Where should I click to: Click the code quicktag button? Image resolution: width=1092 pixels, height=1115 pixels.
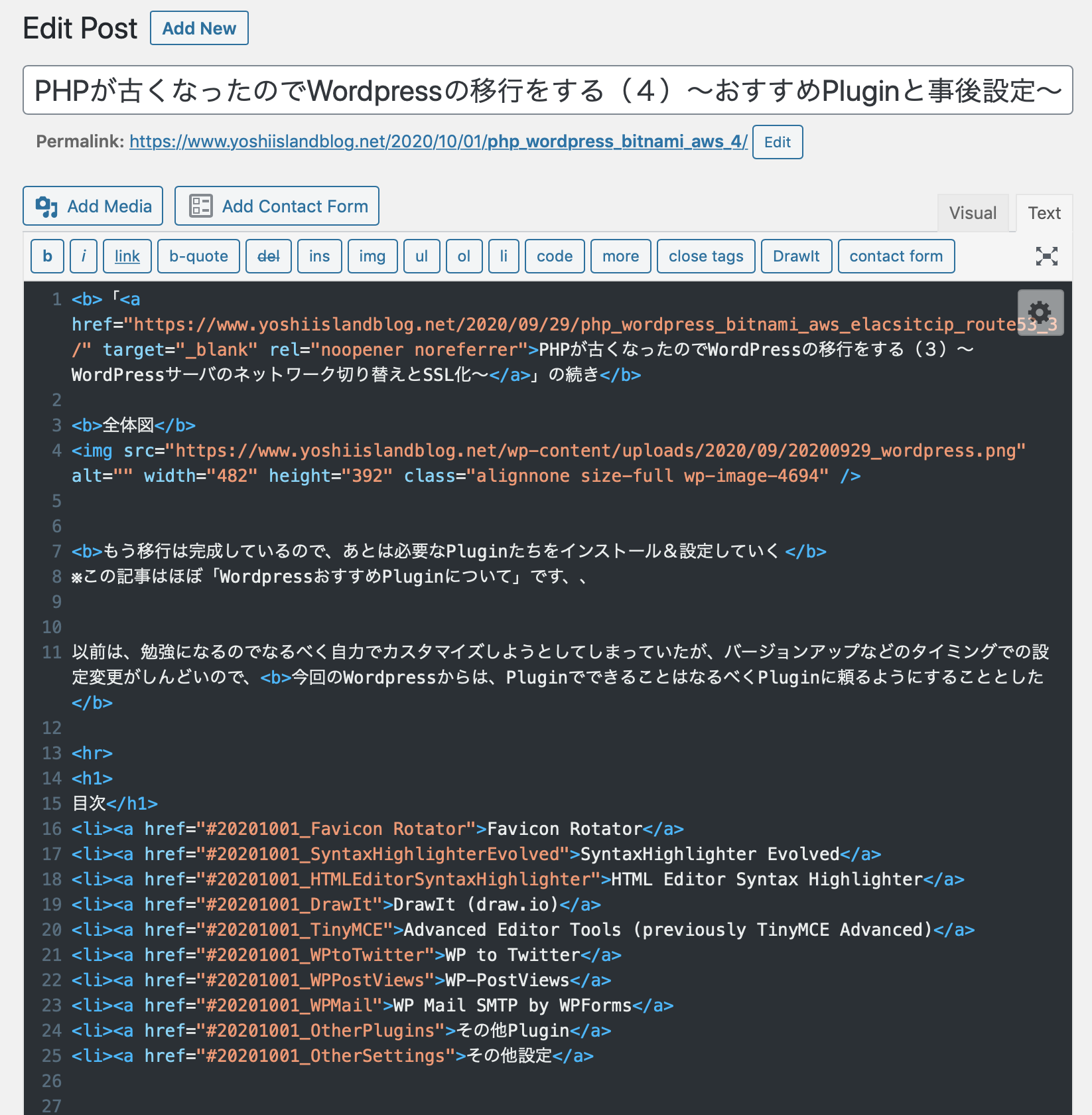click(x=555, y=256)
